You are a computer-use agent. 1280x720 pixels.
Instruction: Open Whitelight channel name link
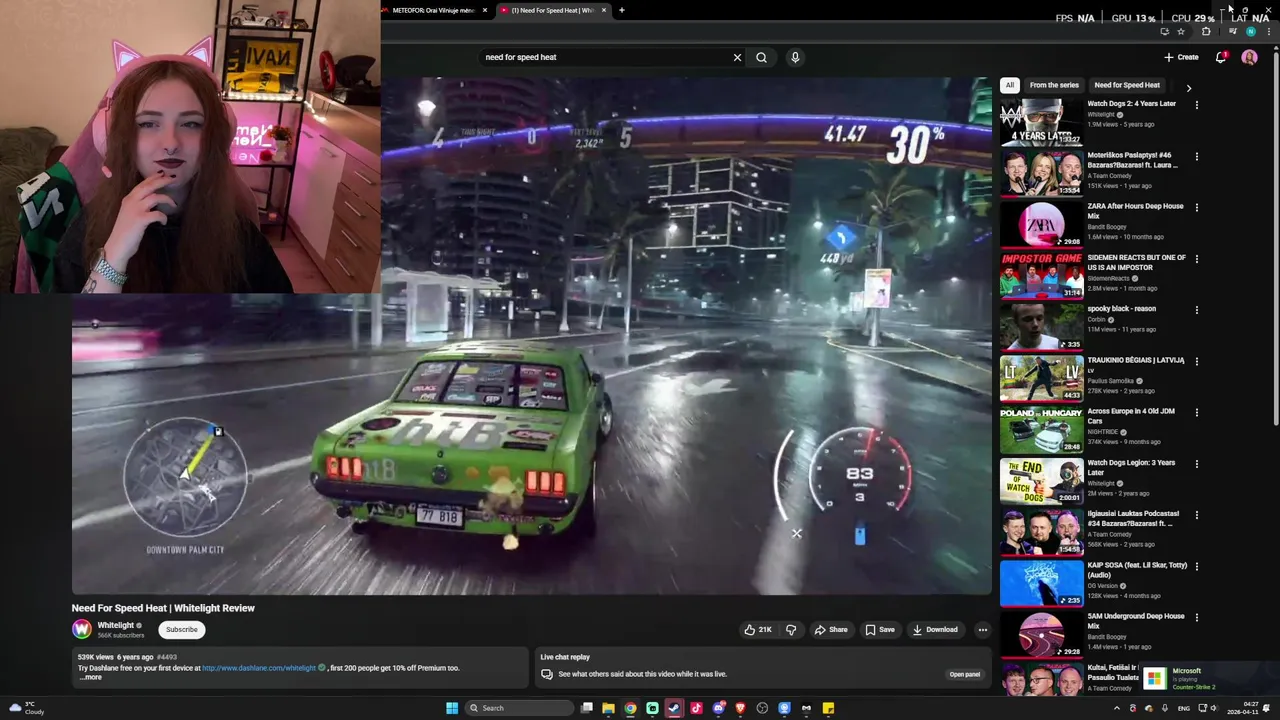[x=116, y=625]
